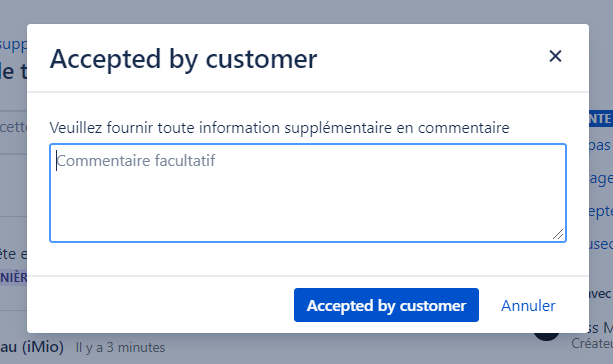613x364 pixels.
Task: Click the cut-off 'cett' text on the left
Action: click(x=13, y=127)
